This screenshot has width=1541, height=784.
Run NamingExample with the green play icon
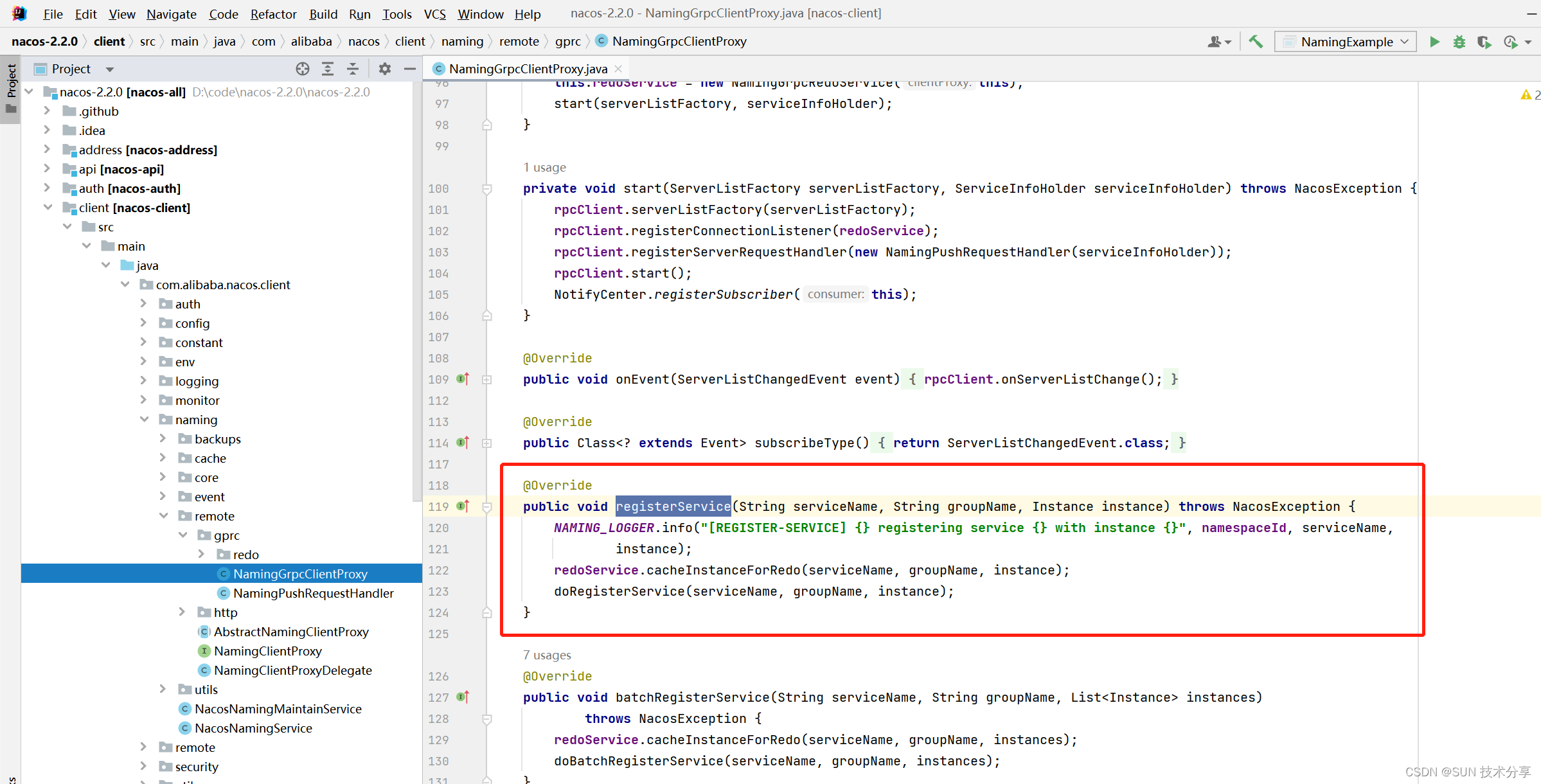pyautogui.click(x=1434, y=42)
